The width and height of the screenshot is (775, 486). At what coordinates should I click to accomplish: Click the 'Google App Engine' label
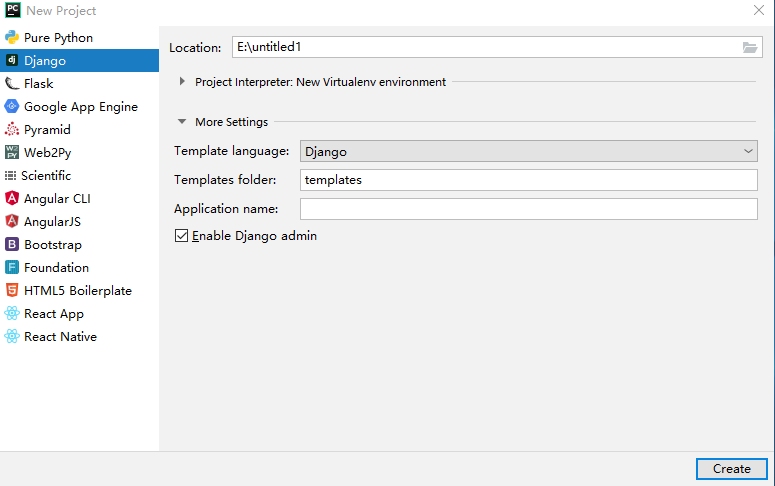tap(81, 107)
